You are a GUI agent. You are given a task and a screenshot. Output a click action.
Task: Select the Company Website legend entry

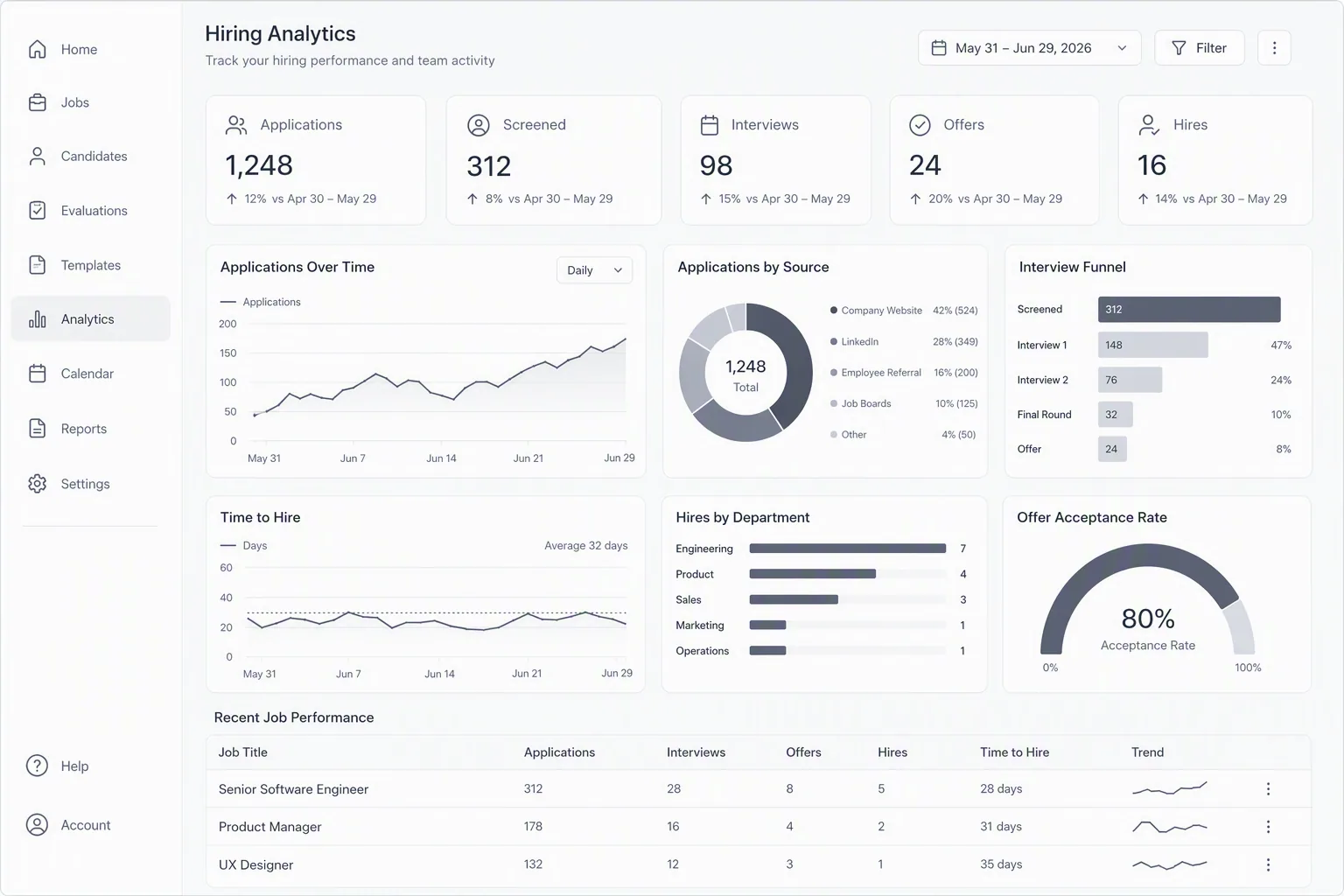point(903,311)
